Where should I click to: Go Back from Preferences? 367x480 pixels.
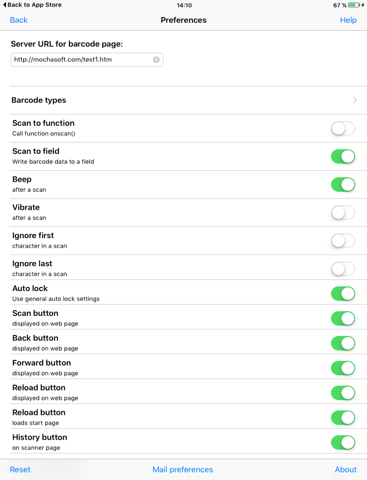click(19, 20)
